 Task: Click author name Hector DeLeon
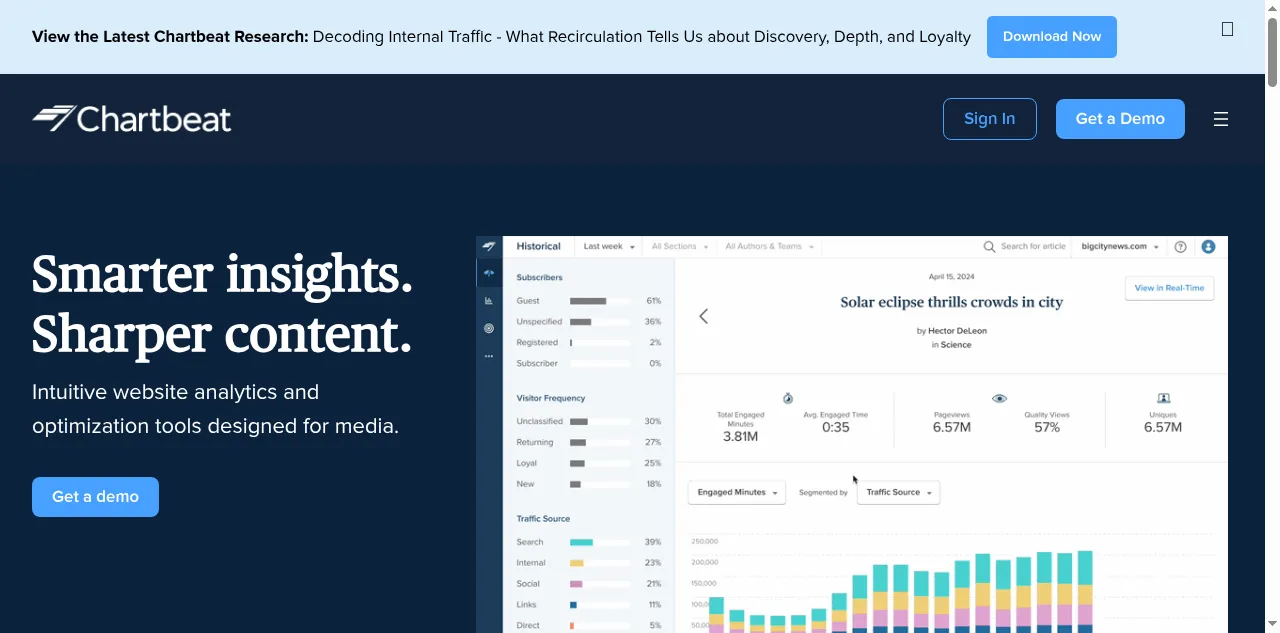957,330
